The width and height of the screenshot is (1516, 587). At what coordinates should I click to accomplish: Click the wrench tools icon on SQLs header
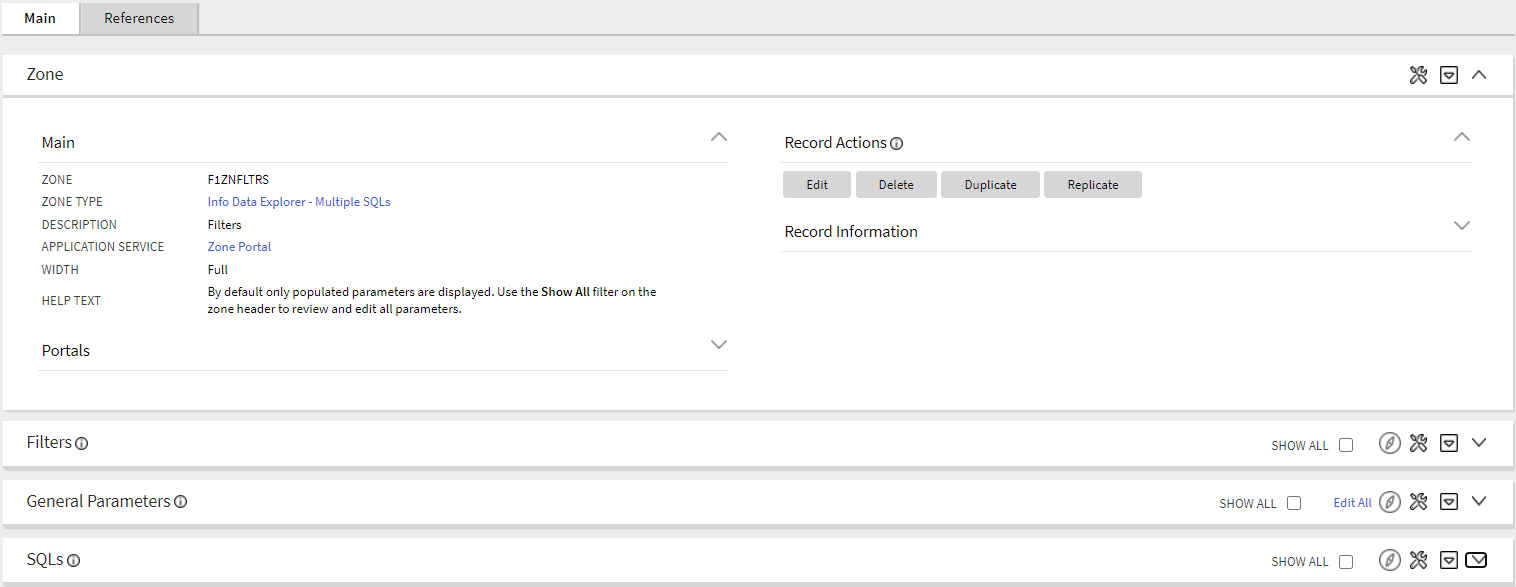[x=1418, y=560]
